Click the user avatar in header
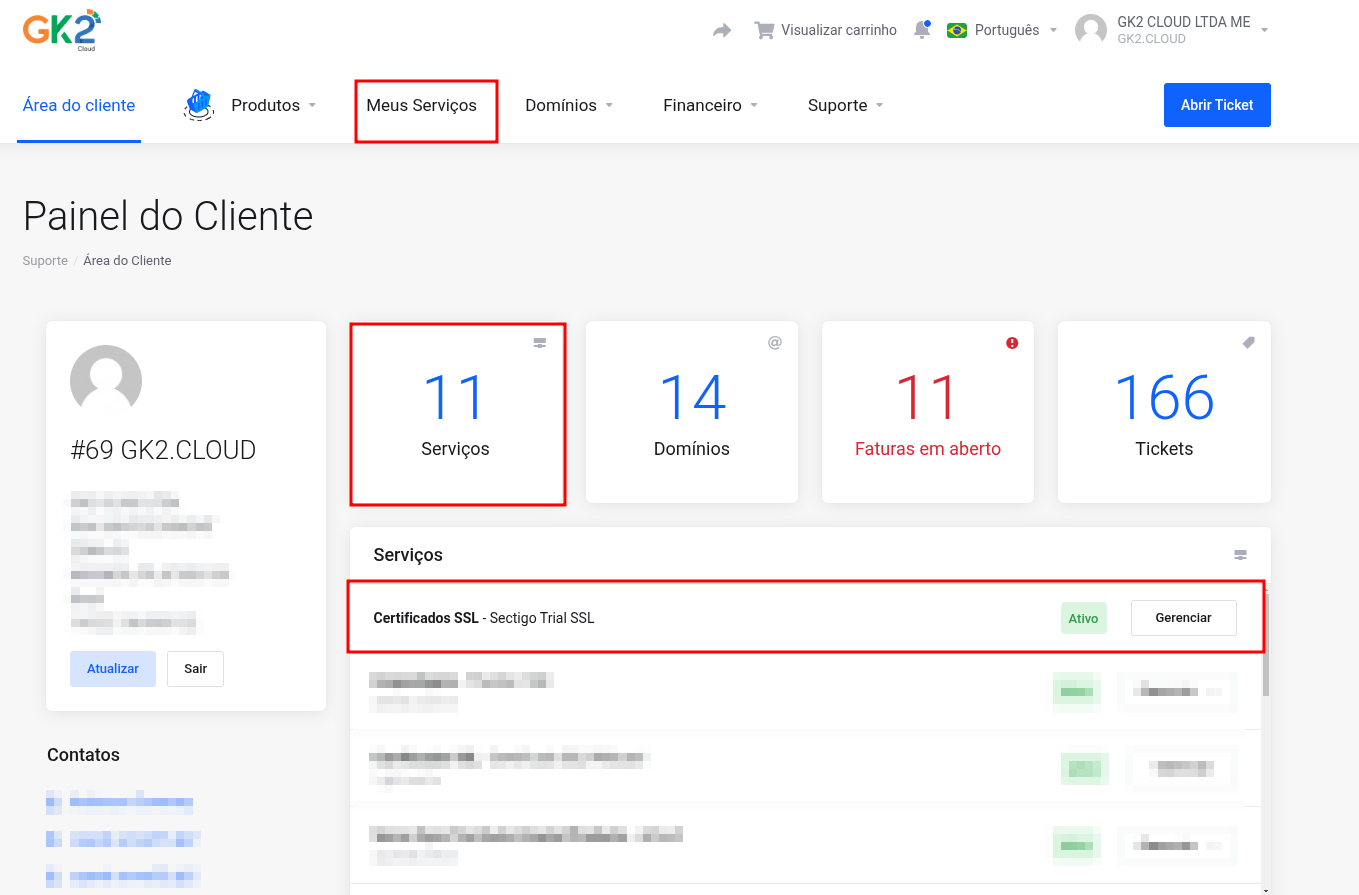Image resolution: width=1359 pixels, height=895 pixels. point(1091,30)
